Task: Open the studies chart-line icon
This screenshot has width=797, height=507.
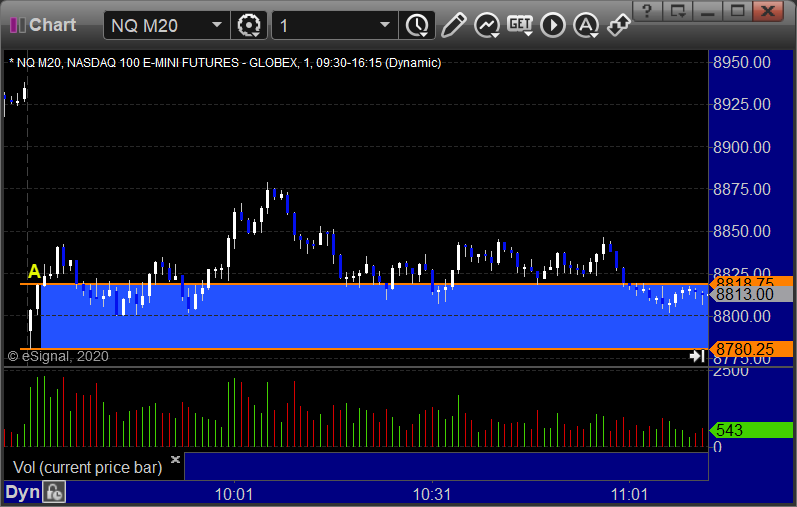Action: pos(486,25)
